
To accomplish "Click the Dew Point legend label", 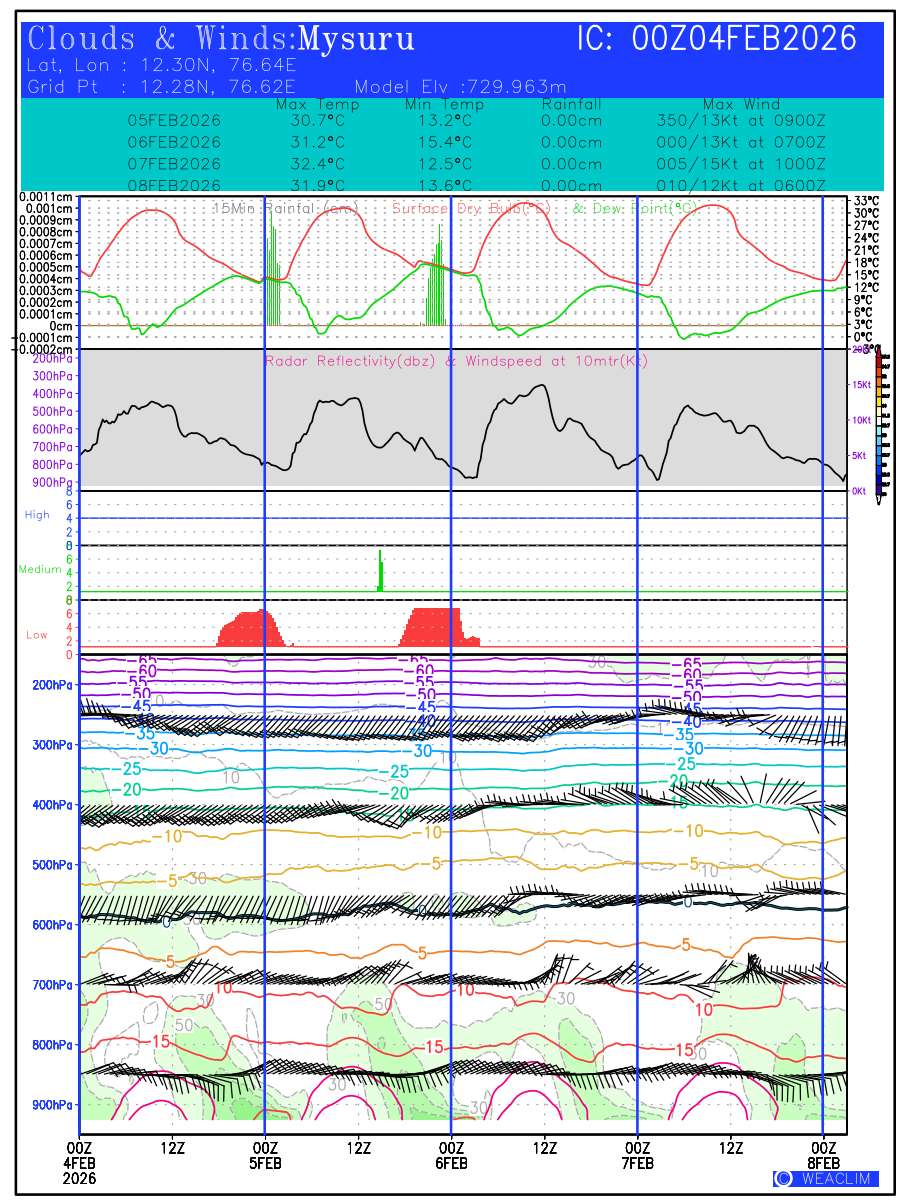I will pyautogui.click(x=634, y=208).
